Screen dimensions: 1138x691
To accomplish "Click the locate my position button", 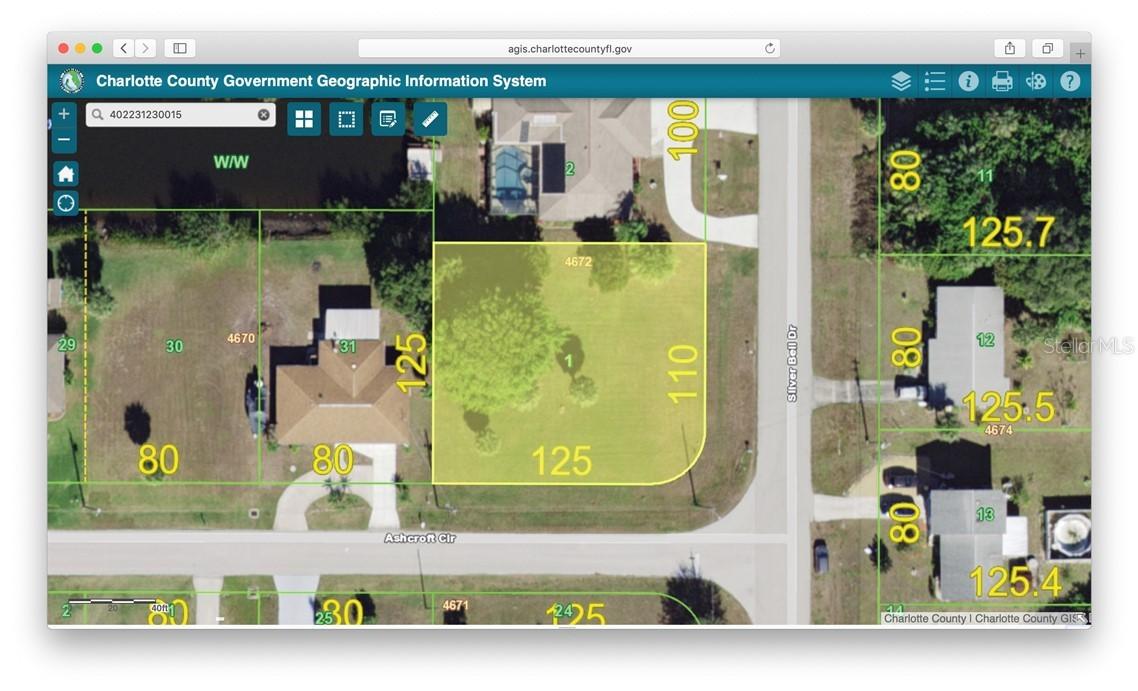I will 65,203.
